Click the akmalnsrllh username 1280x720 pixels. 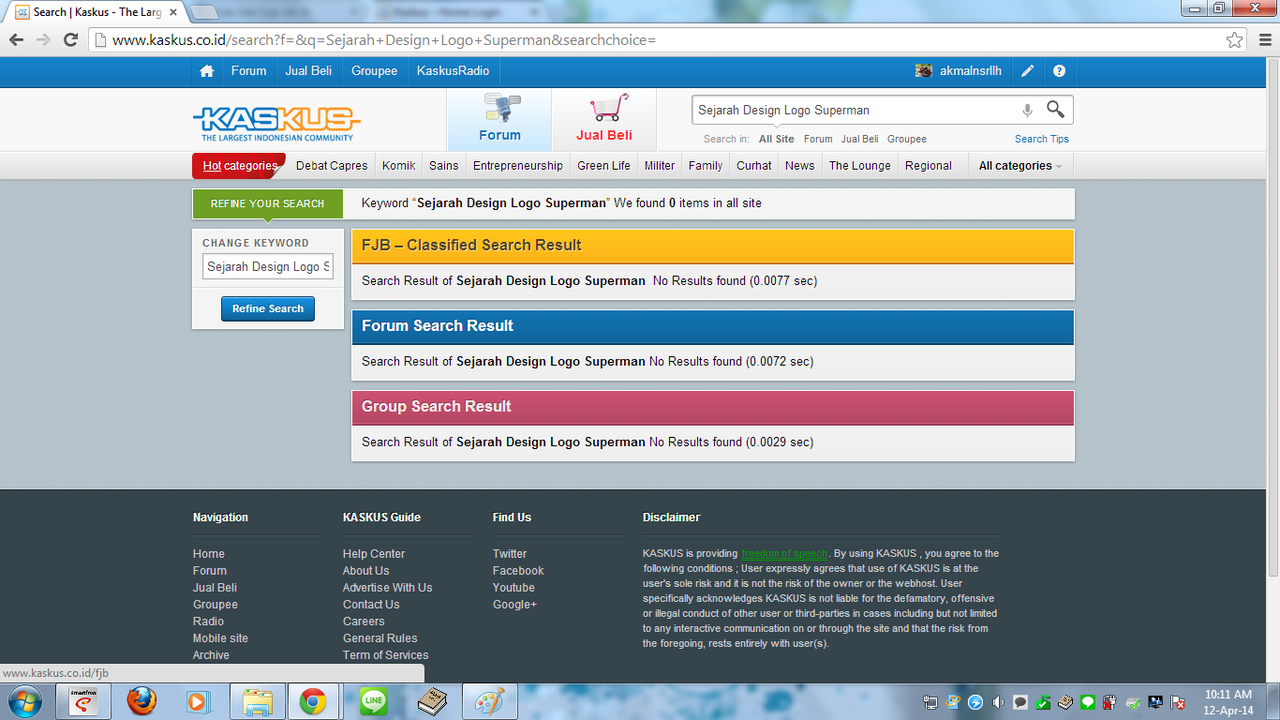[x=971, y=71]
